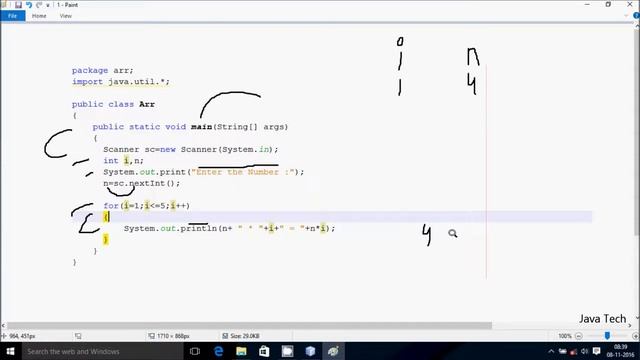Open File Explorer from the taskbar
640x360 pixels.
click(241, 351)
